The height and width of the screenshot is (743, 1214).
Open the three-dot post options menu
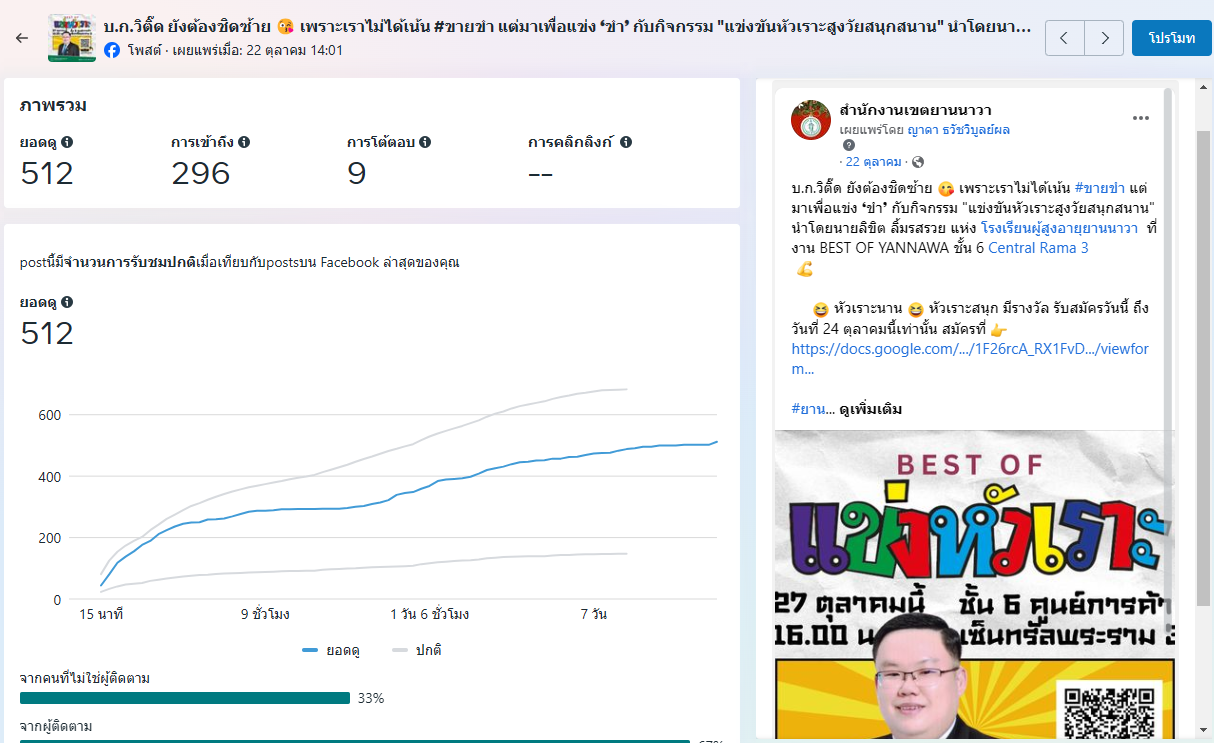pos(1141,118)
